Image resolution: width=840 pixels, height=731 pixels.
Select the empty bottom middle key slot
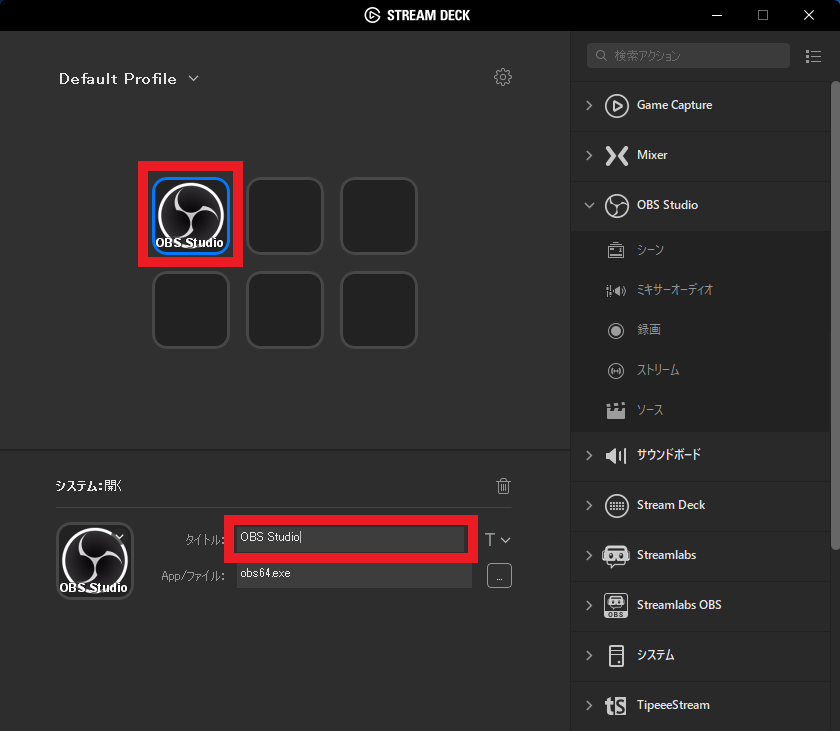pyautogui.click(x=284, y=310)
